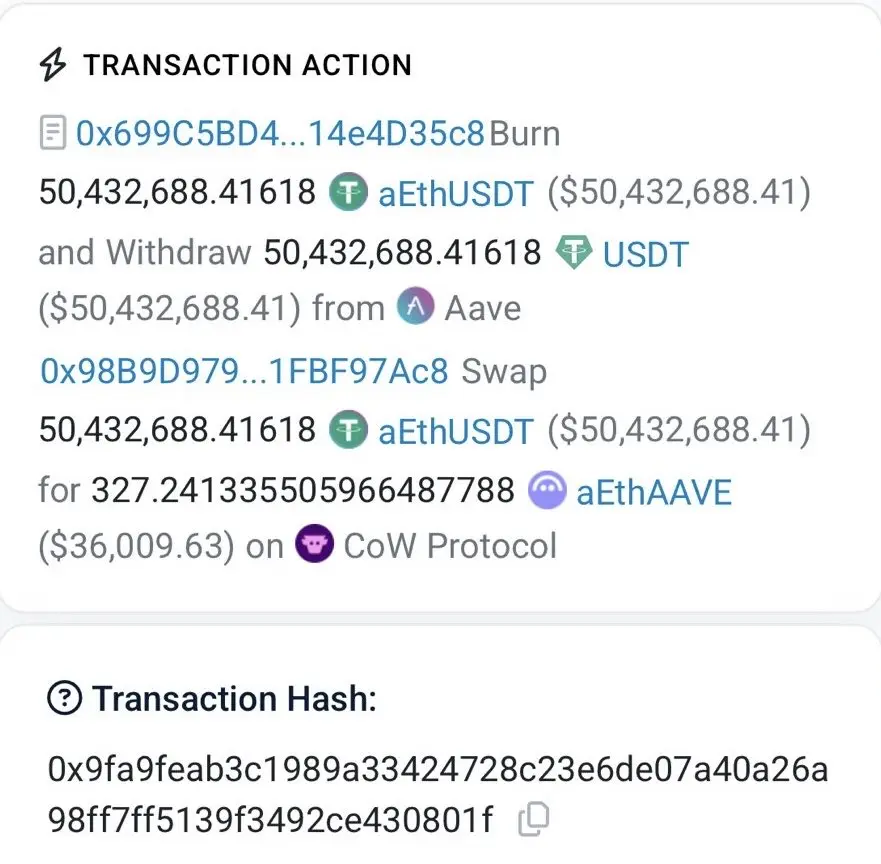This screenshot has width=881, height=864.
Task: Open the aEthUSDT token link after Swap
Action: pyautogui.click(x=456, y=431)
